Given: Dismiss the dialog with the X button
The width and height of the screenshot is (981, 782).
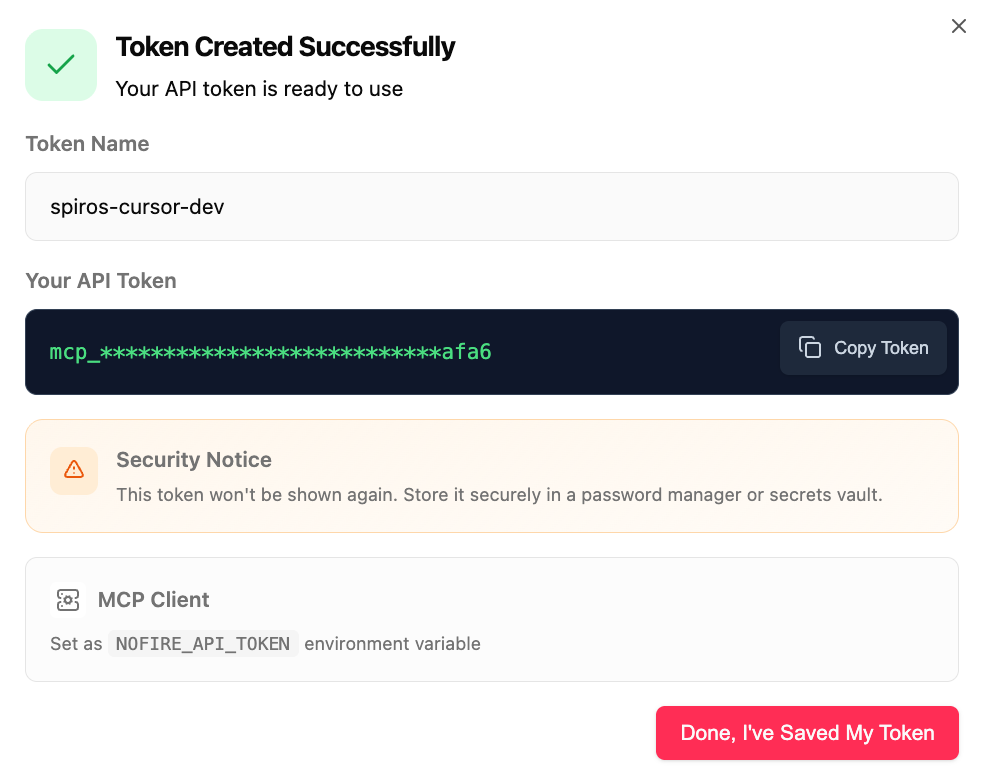Looking at the screenshot, I should [958, 26].
